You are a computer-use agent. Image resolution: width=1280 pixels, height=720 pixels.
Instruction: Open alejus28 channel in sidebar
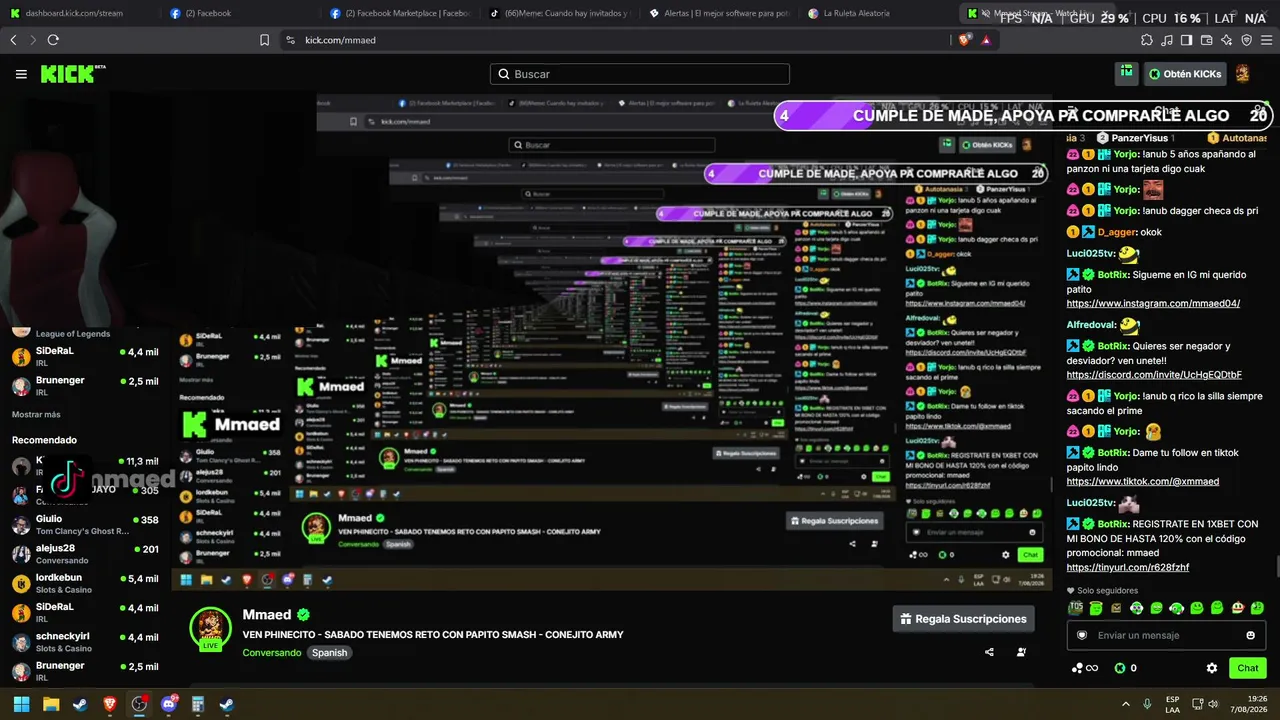click(x=85, y=554)
